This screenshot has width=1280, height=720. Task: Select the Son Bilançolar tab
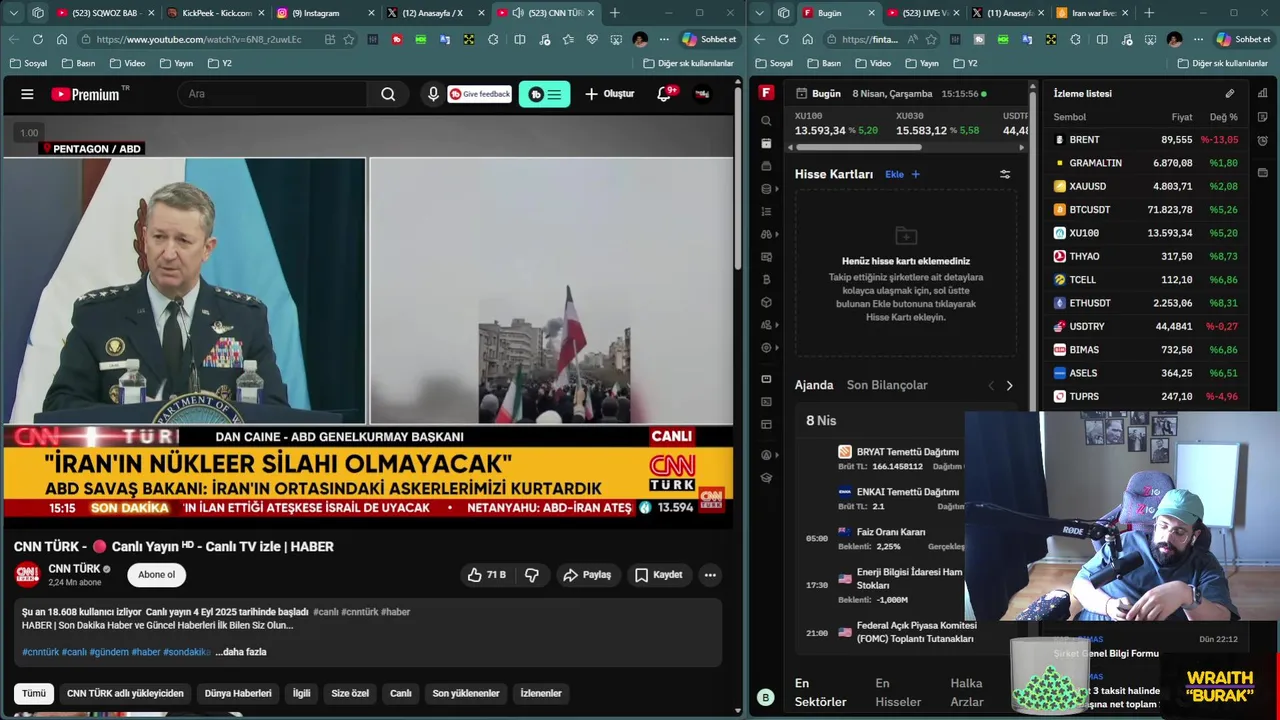pyautogui.click(x=887, y=385)
